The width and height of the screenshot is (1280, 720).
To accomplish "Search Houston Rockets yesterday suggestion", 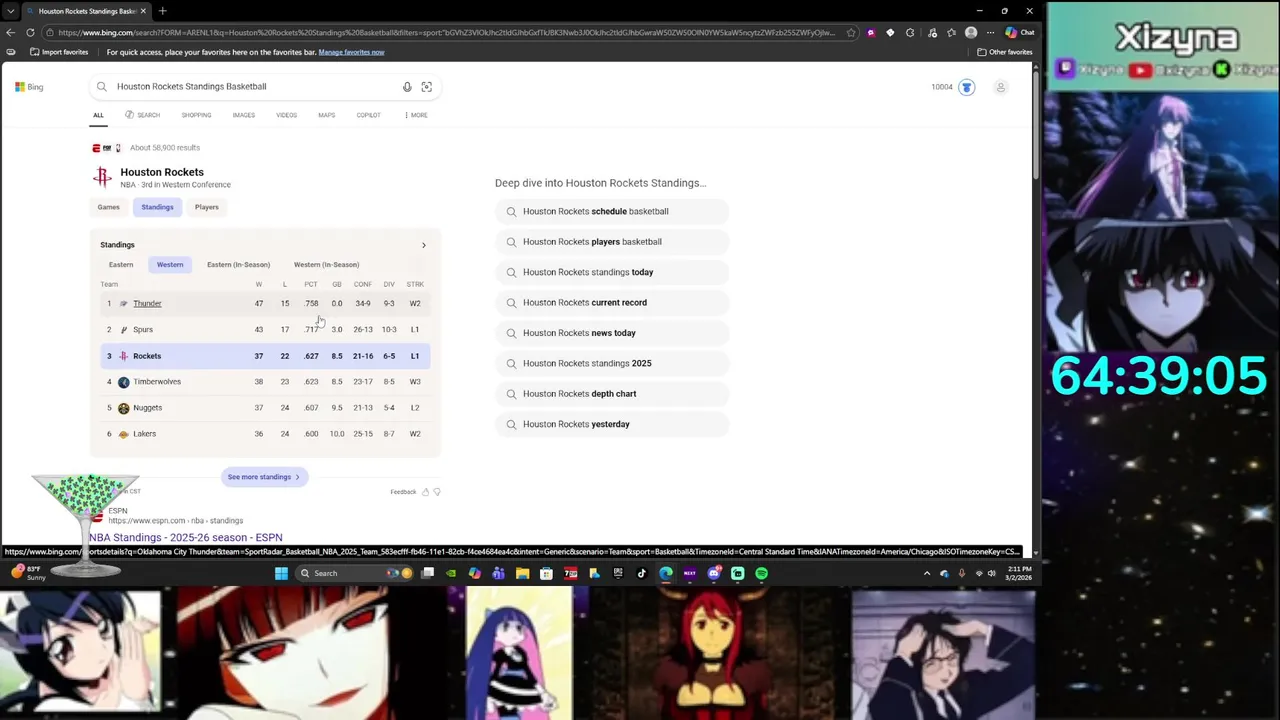I will click(612, 424).
